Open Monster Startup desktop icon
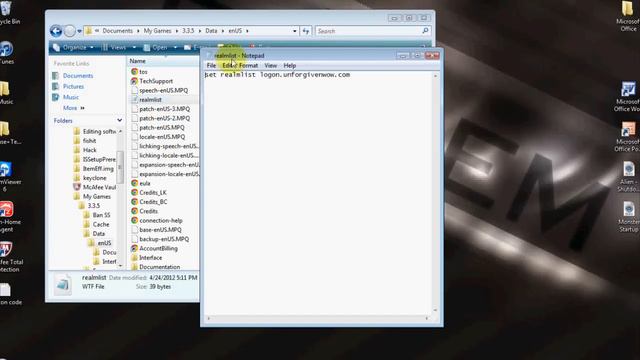This screenshot has width=640, height=360. point(629,217)
